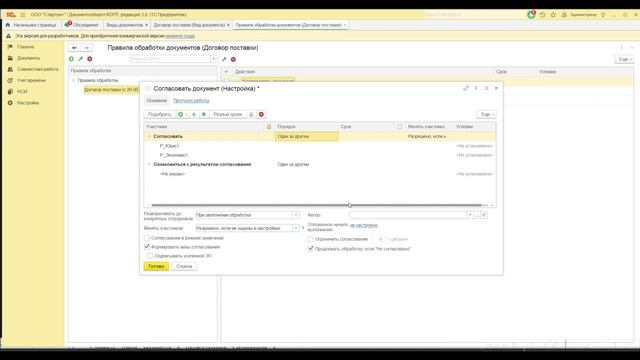Click the Разные сроки button
This screenshot has height=360, width=640.
click(x=228, y=115)
